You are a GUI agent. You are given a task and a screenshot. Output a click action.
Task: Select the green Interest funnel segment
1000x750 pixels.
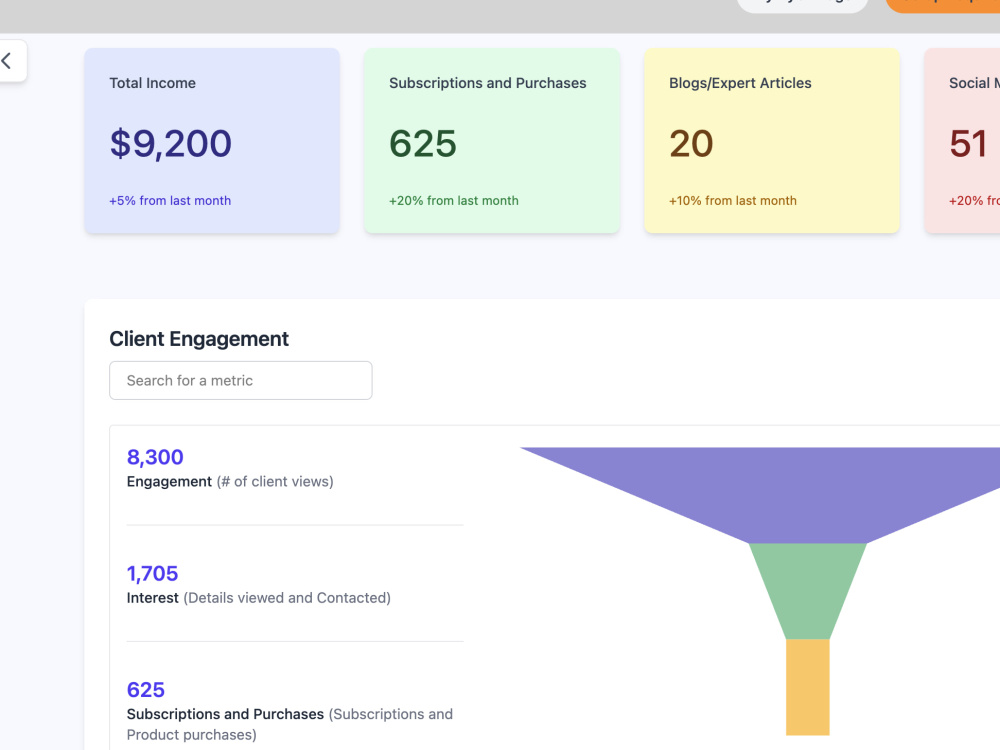coord(807,591)
